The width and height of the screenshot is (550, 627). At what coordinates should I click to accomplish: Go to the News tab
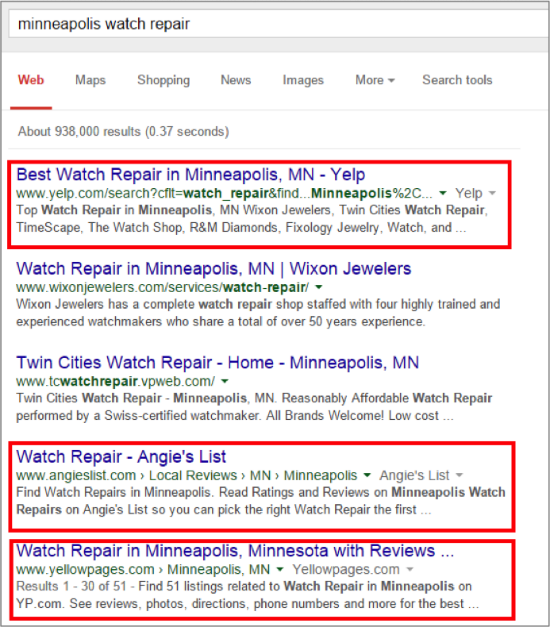[x=236, y=80]
